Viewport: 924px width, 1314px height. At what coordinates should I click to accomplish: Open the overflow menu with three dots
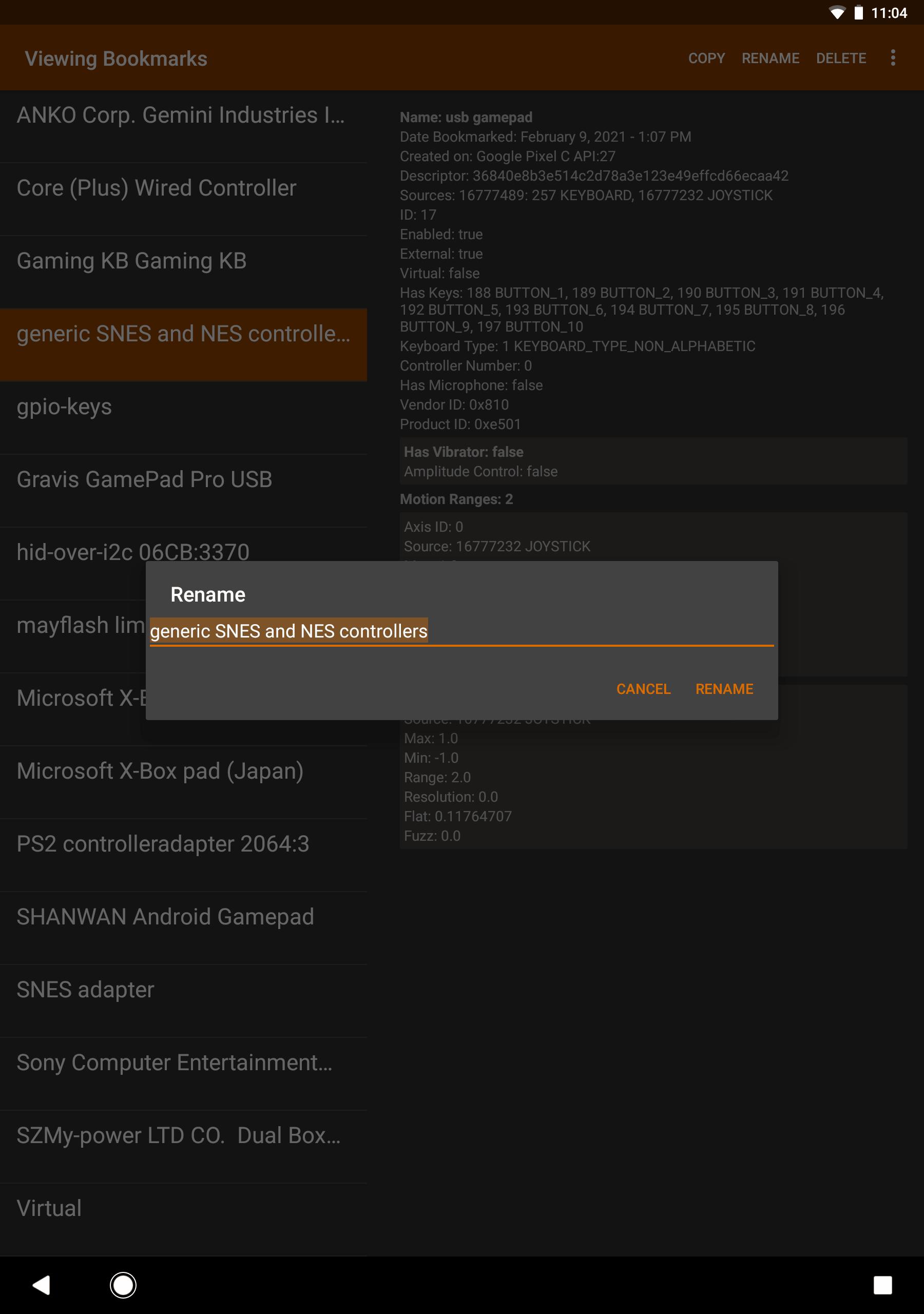click(893, 58)
